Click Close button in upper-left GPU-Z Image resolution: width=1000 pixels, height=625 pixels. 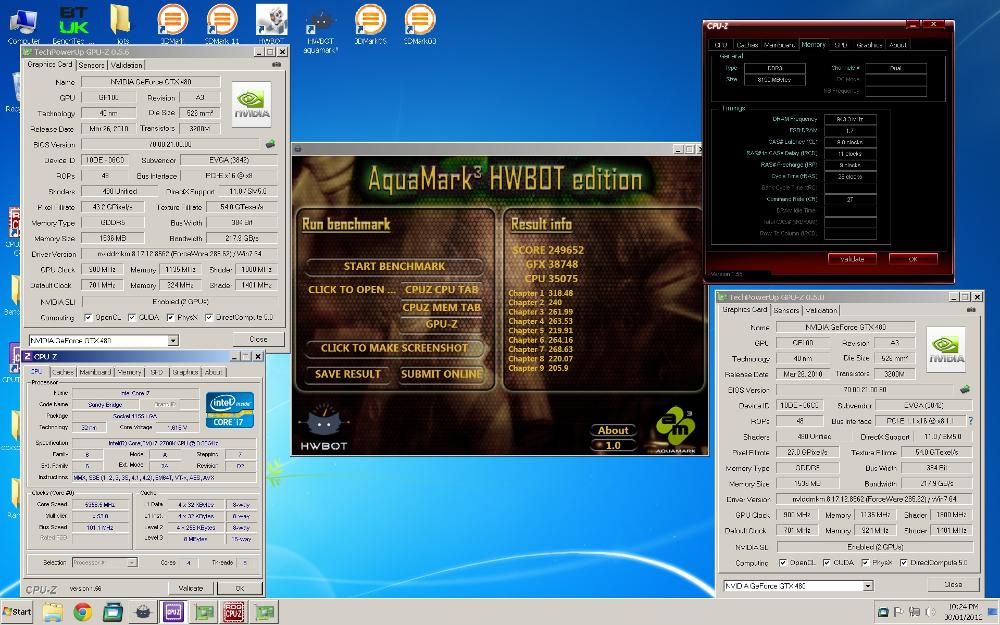(x=258, y=339)
